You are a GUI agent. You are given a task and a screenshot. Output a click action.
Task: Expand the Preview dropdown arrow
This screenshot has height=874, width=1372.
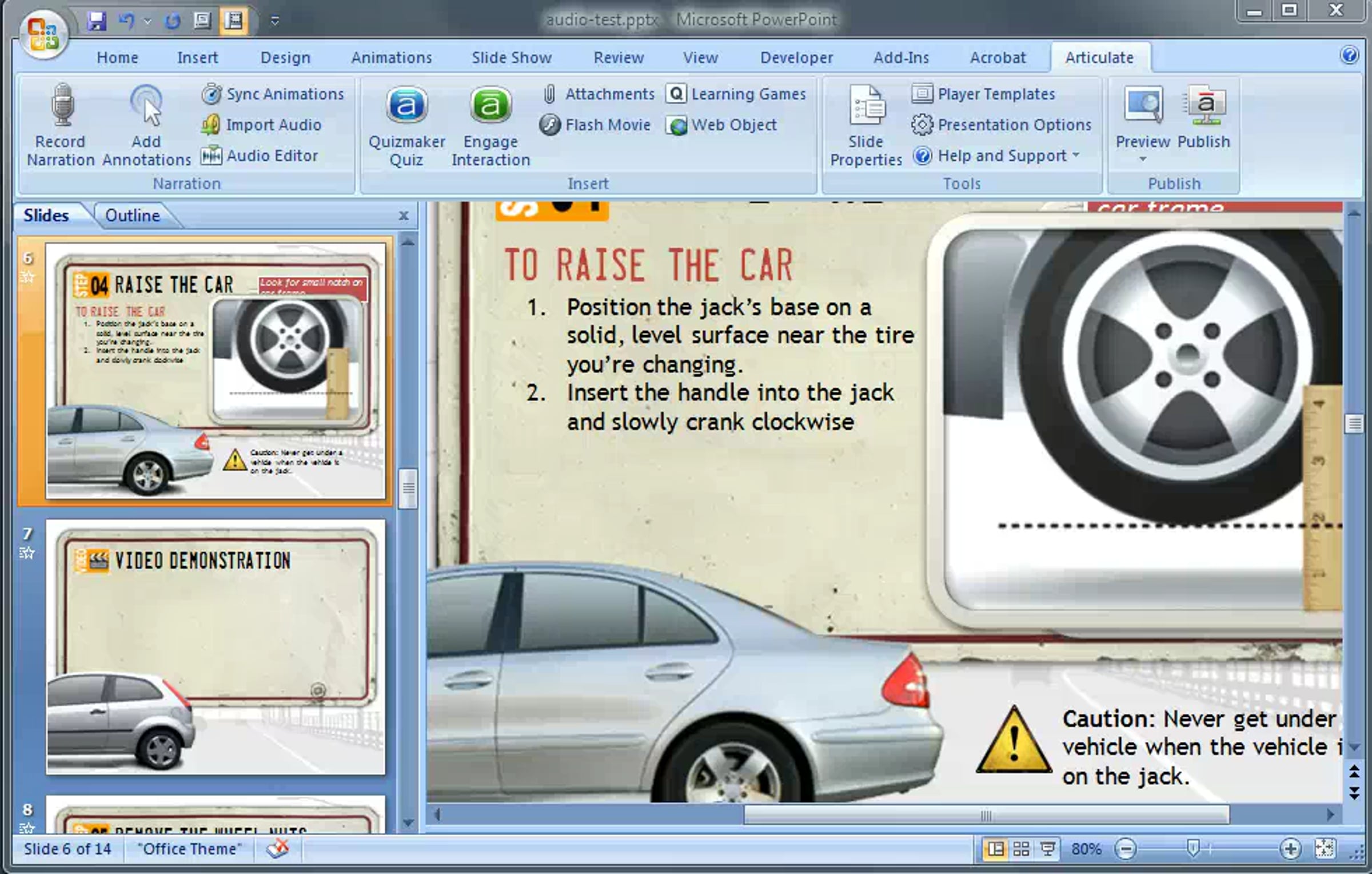pos(1143,160)
